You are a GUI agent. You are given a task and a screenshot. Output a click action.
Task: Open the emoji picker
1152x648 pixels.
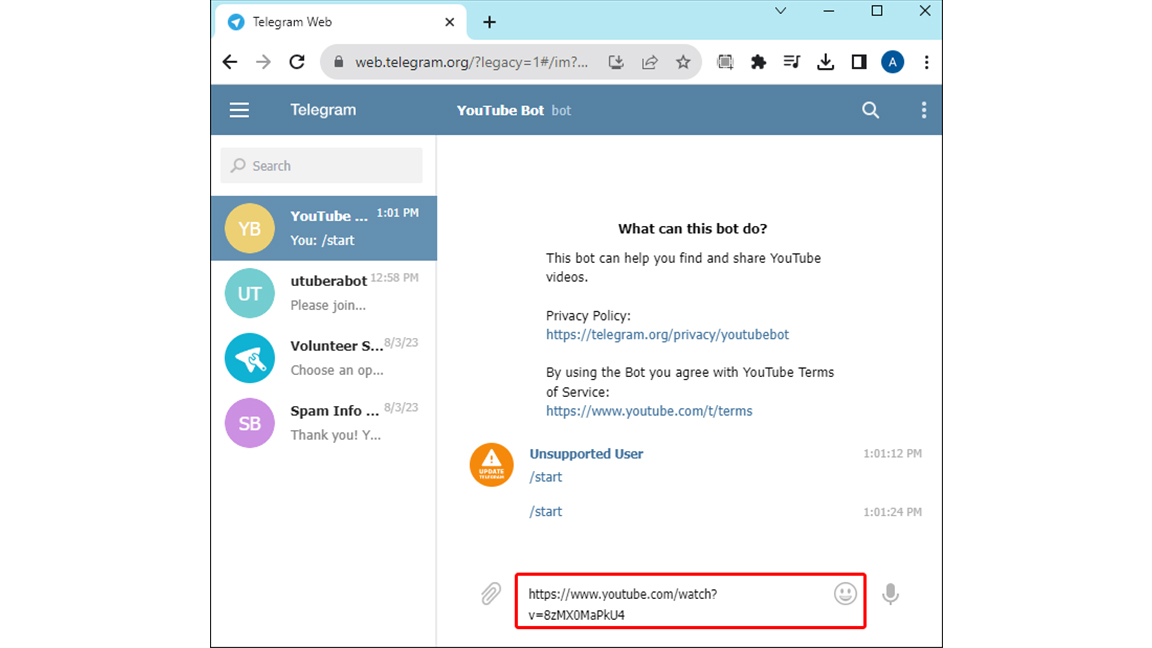pyautogui.click(x=845, y=594)
